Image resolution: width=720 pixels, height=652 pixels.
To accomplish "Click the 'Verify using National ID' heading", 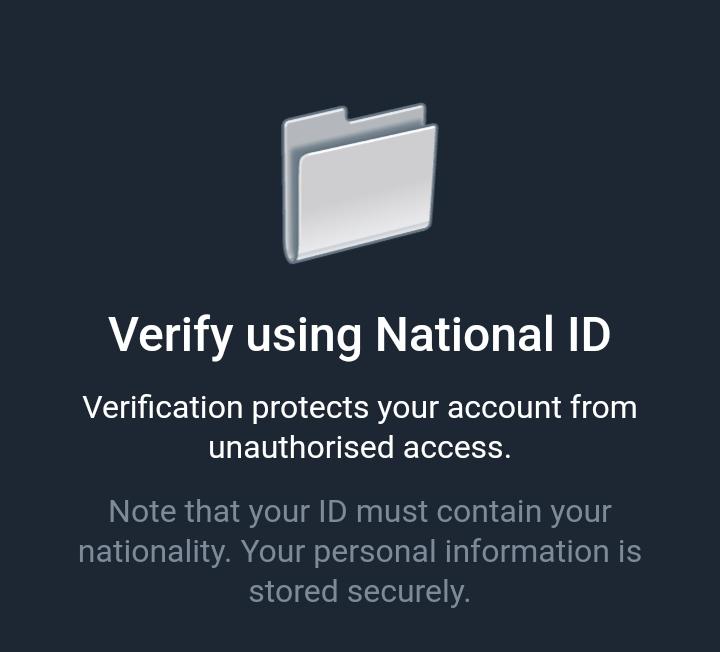I will 360,334.
